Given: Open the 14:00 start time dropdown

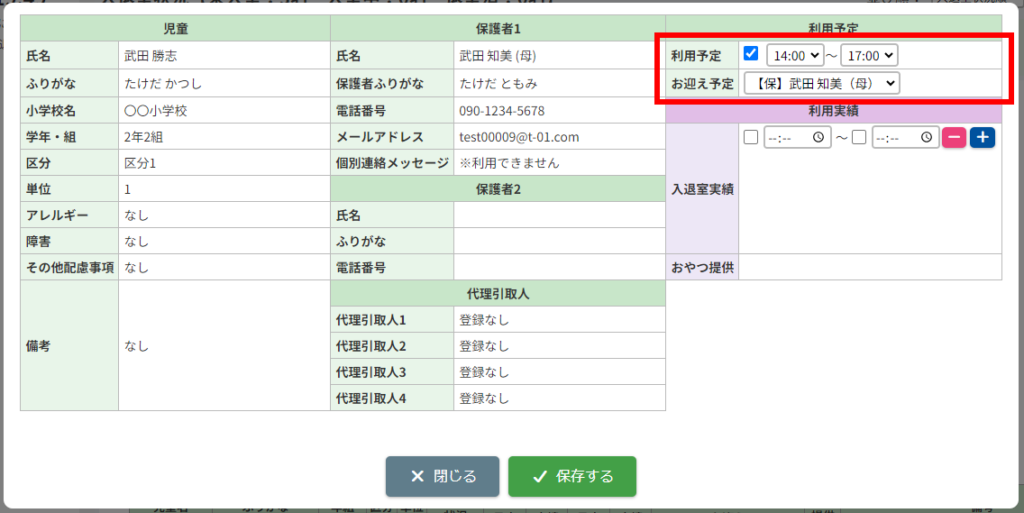Looking at the screenshot, I should (x=795, y=55).
